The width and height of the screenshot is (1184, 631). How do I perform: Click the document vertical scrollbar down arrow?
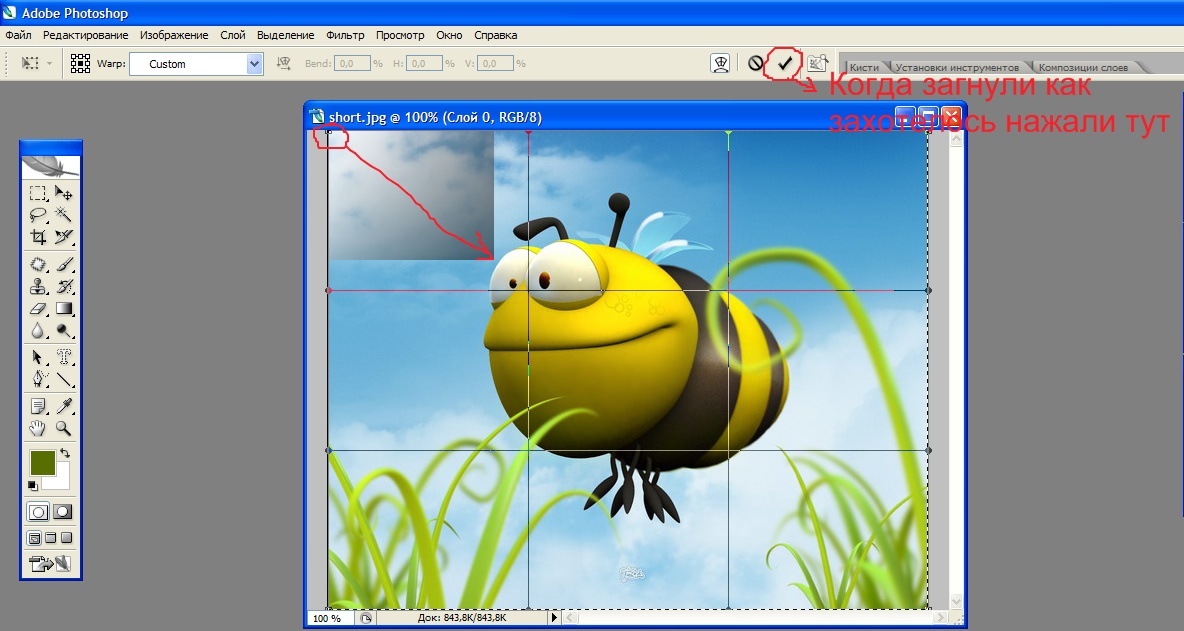click(957, 602)
